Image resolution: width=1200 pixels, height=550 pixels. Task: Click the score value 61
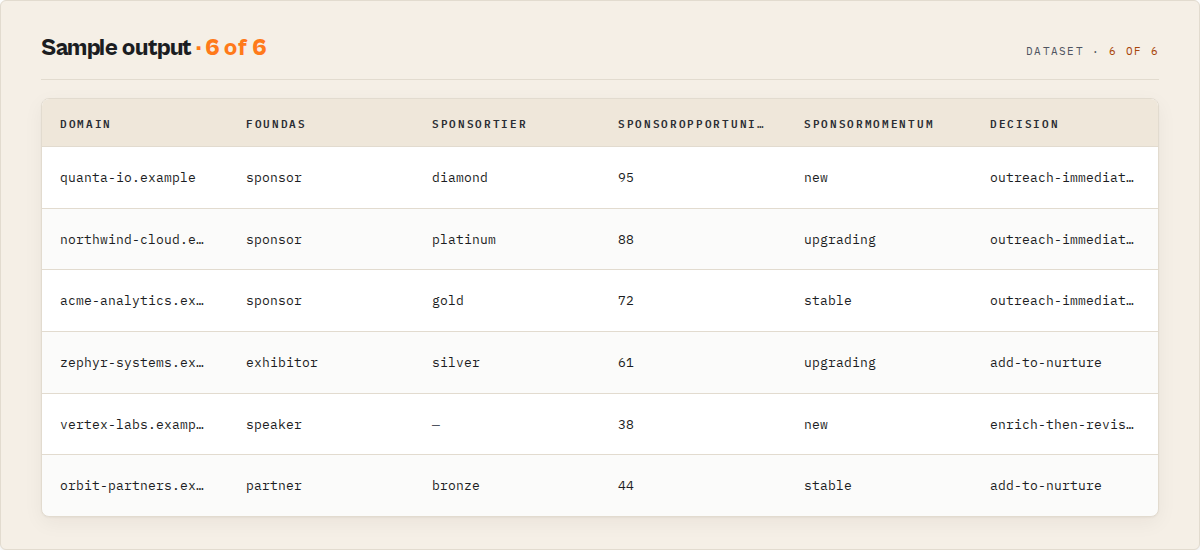pyautogui.click(x=626, y=363)
